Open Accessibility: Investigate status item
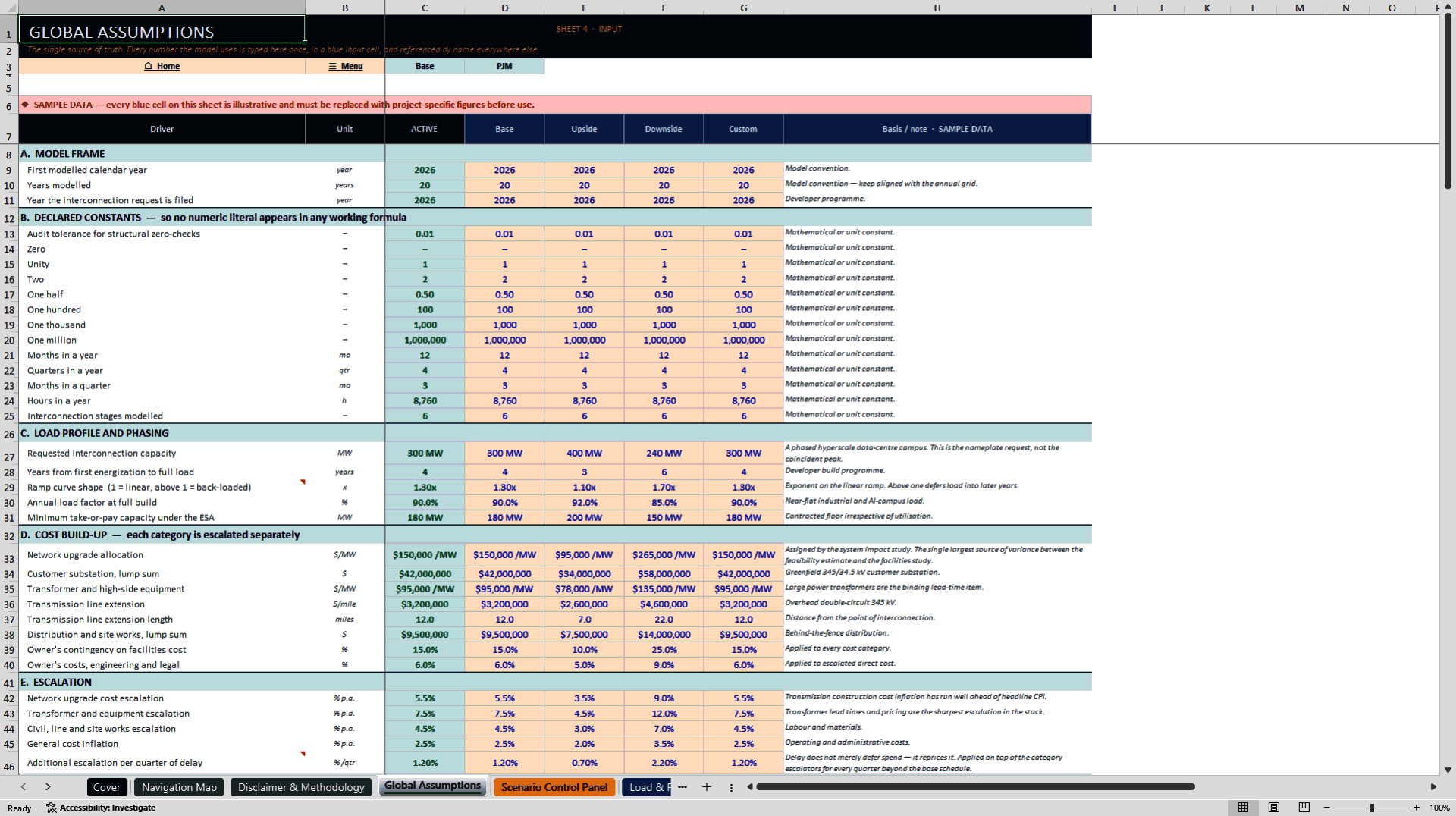 point(101,808)
